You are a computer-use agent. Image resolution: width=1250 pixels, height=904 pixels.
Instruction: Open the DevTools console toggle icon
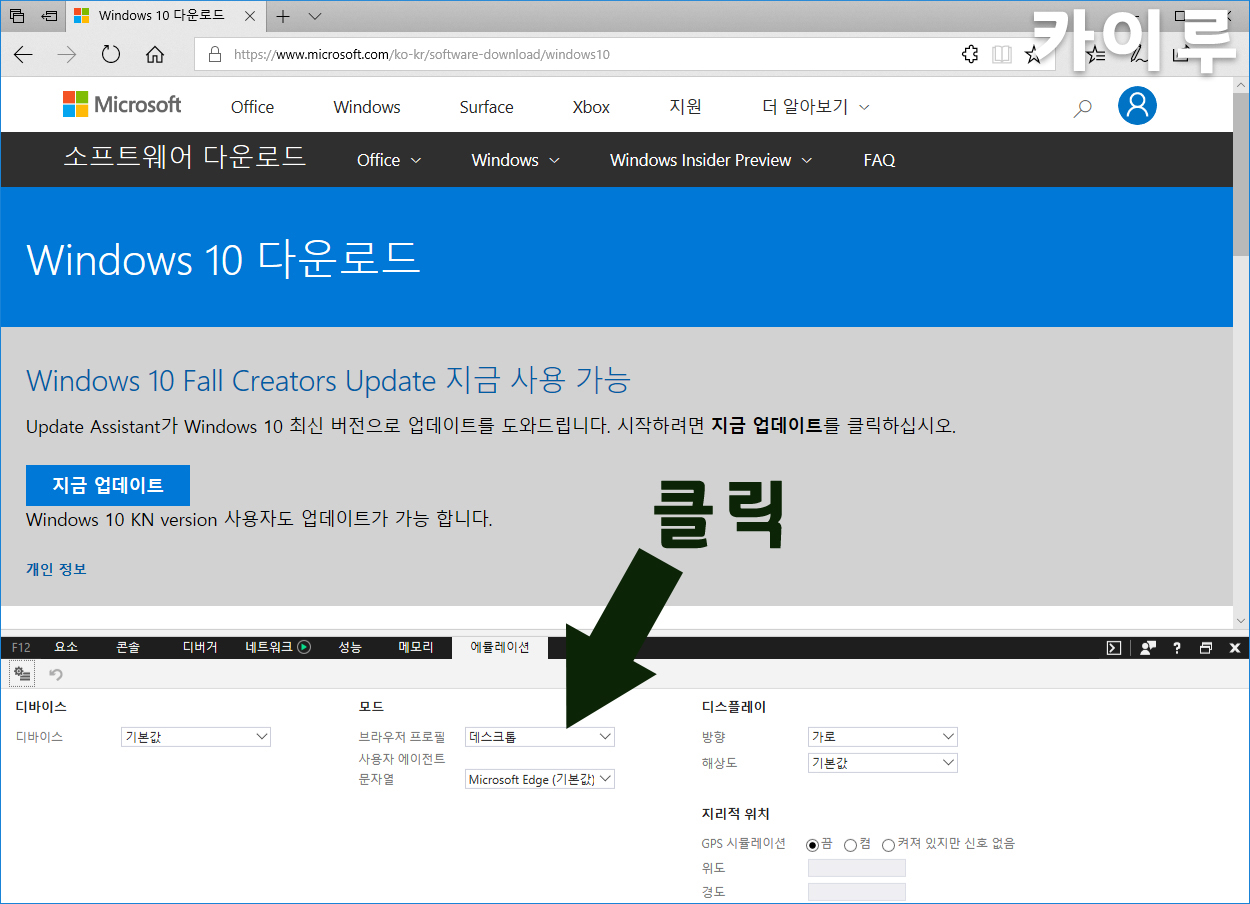point(1114,648)
